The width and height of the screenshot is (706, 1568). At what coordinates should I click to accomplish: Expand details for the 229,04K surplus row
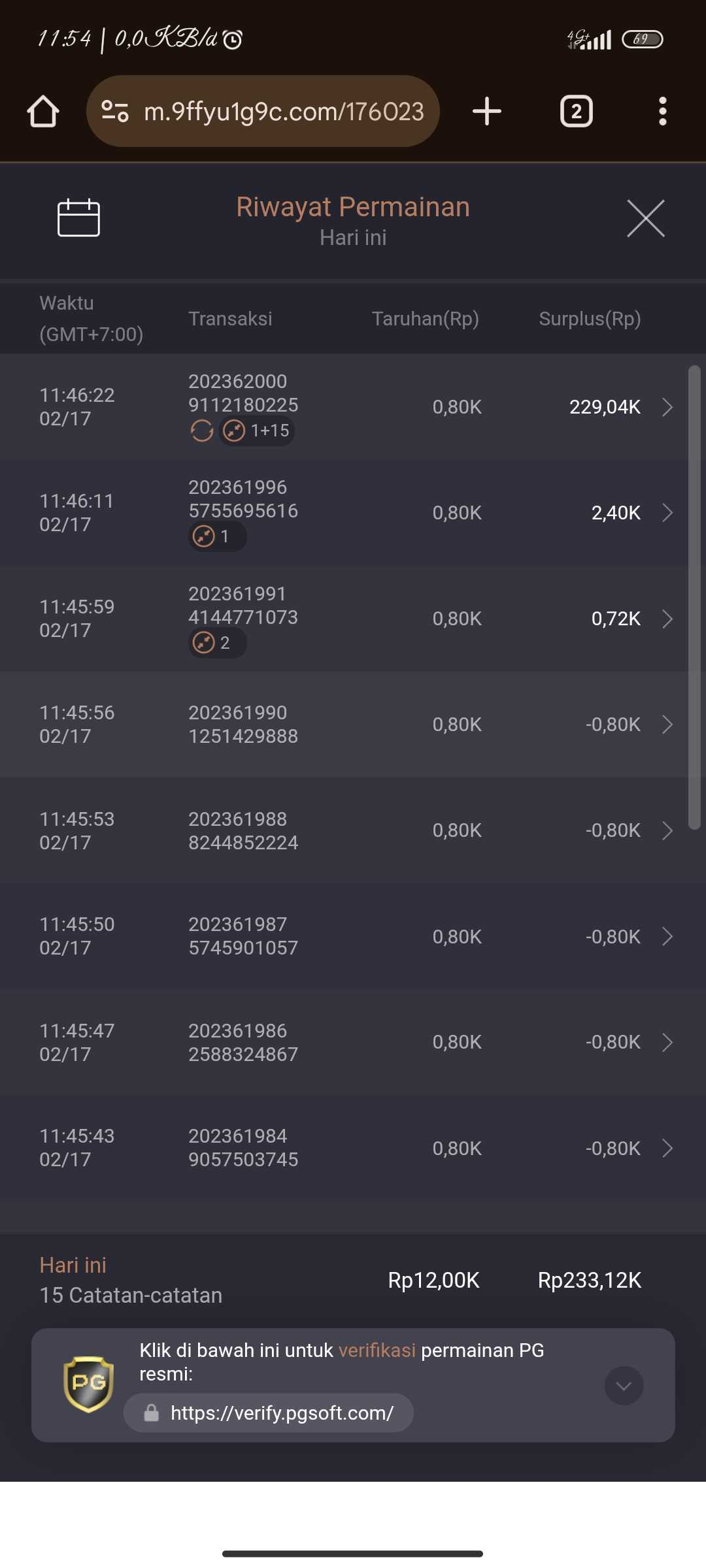[x=667, y=407]
